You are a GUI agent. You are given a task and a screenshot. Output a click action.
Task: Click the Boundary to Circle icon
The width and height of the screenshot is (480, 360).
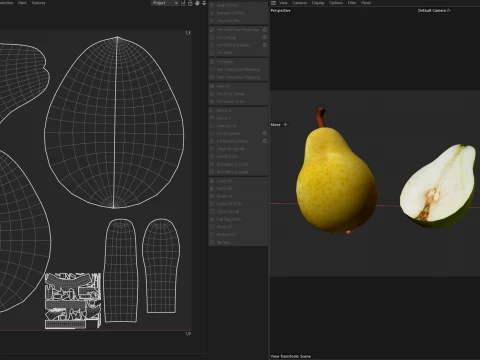pyautogui.click(x=212, y=164)
